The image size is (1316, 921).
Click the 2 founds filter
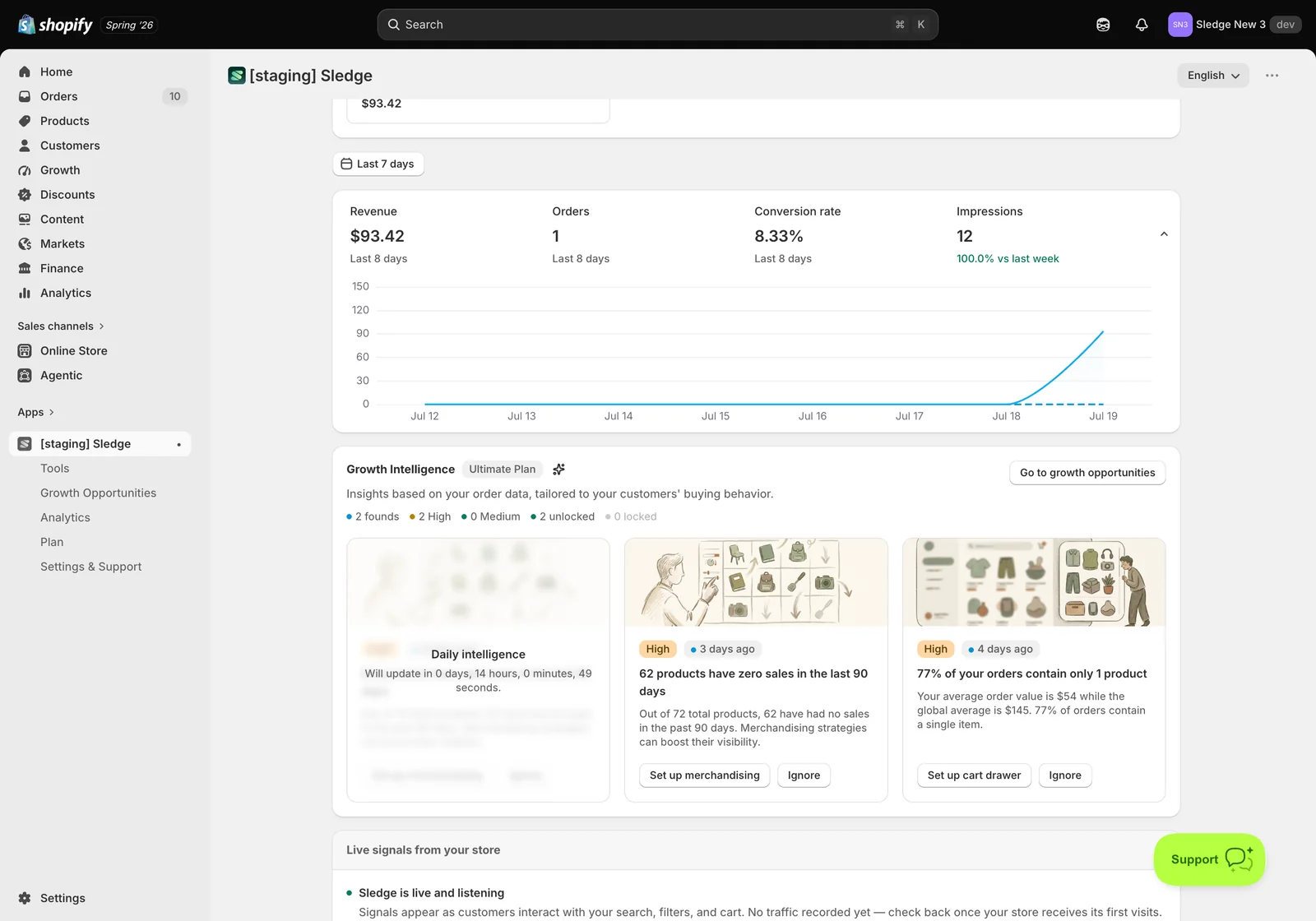tap(373, 516)
